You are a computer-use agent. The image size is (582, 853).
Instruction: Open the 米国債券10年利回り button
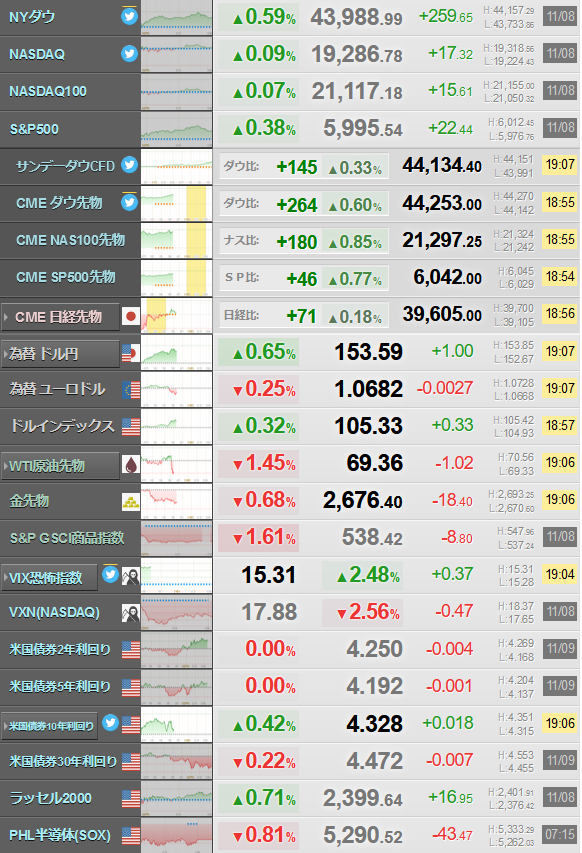49,726
